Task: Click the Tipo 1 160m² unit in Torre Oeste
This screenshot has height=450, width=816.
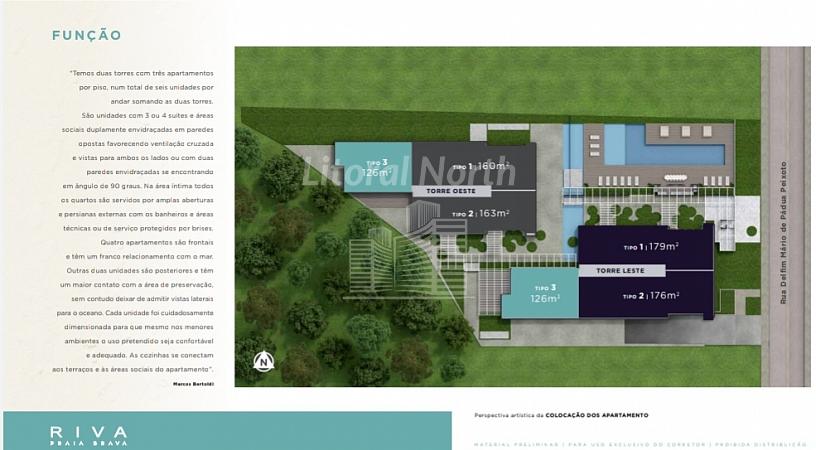Action: coord(482,167)
